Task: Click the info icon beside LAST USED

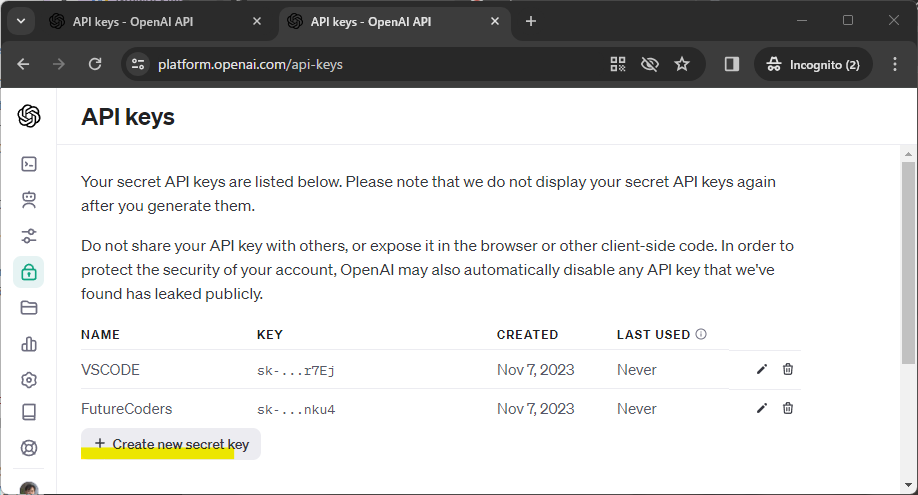Action: coord(701,335)
